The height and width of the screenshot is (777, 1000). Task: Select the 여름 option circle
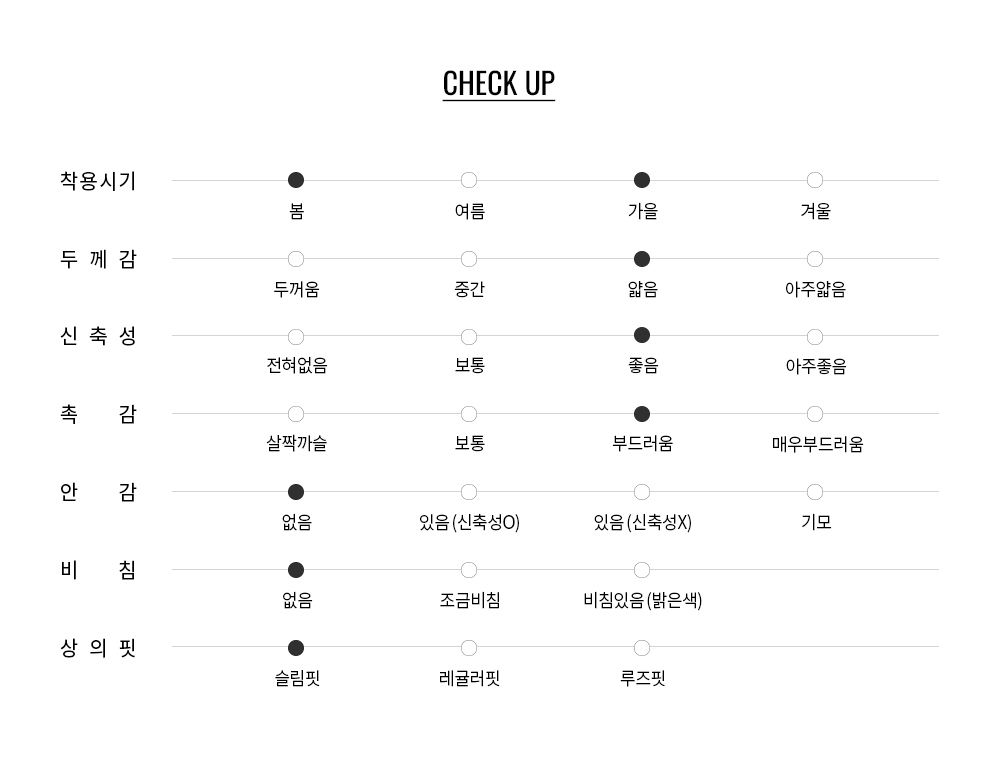tap(469, 180)
